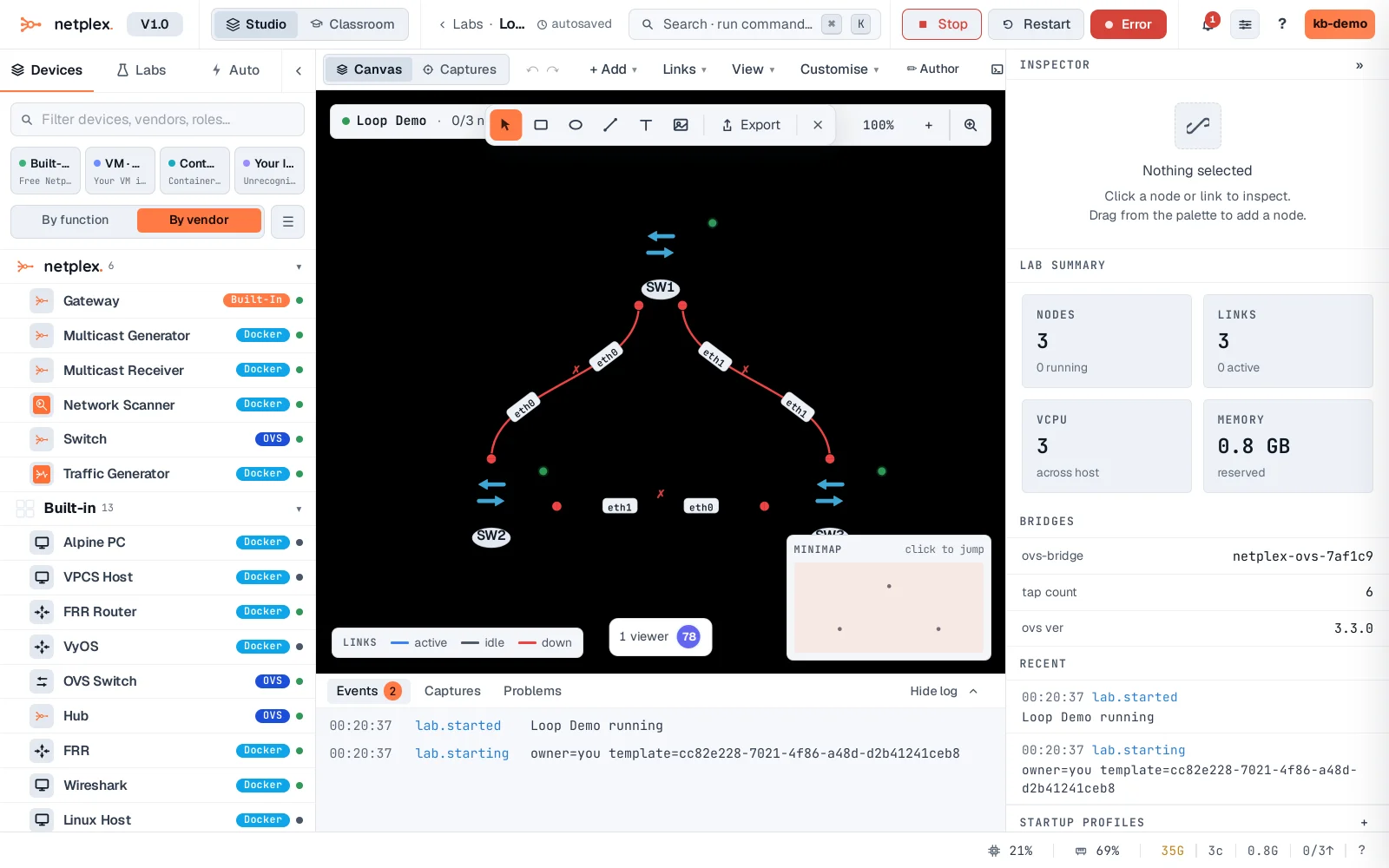
Task: Select the FRR Router device
Action: (157, 612)
